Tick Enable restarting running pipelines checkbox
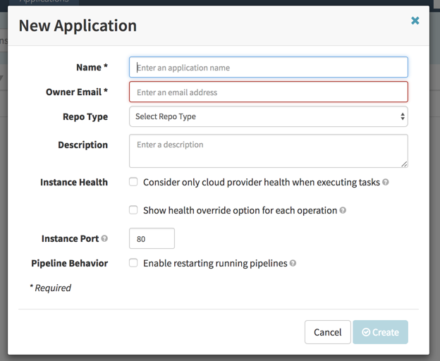 tap(133, 263)
